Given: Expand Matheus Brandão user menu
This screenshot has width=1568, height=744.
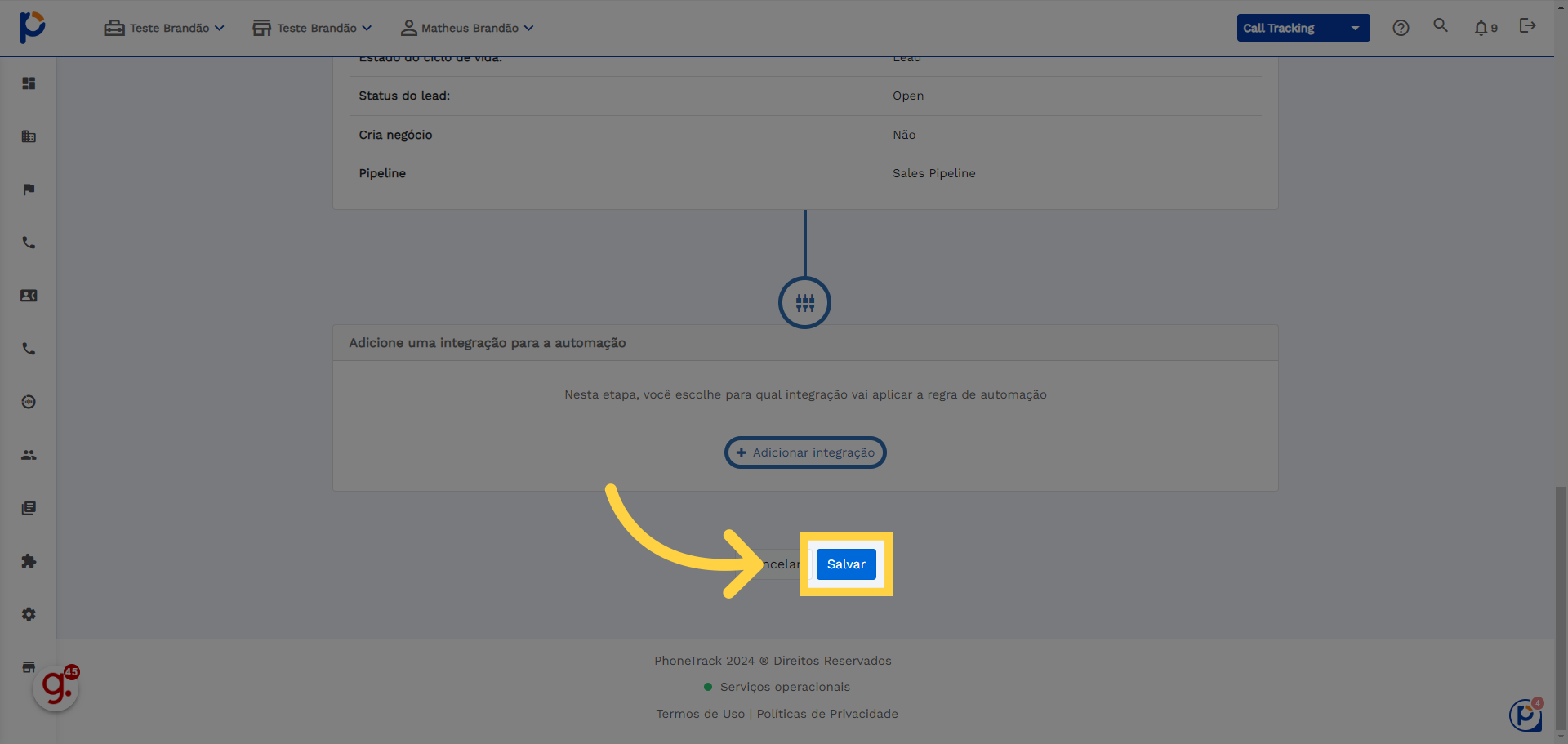Looking at the screenshot, I should pos(467,28).
